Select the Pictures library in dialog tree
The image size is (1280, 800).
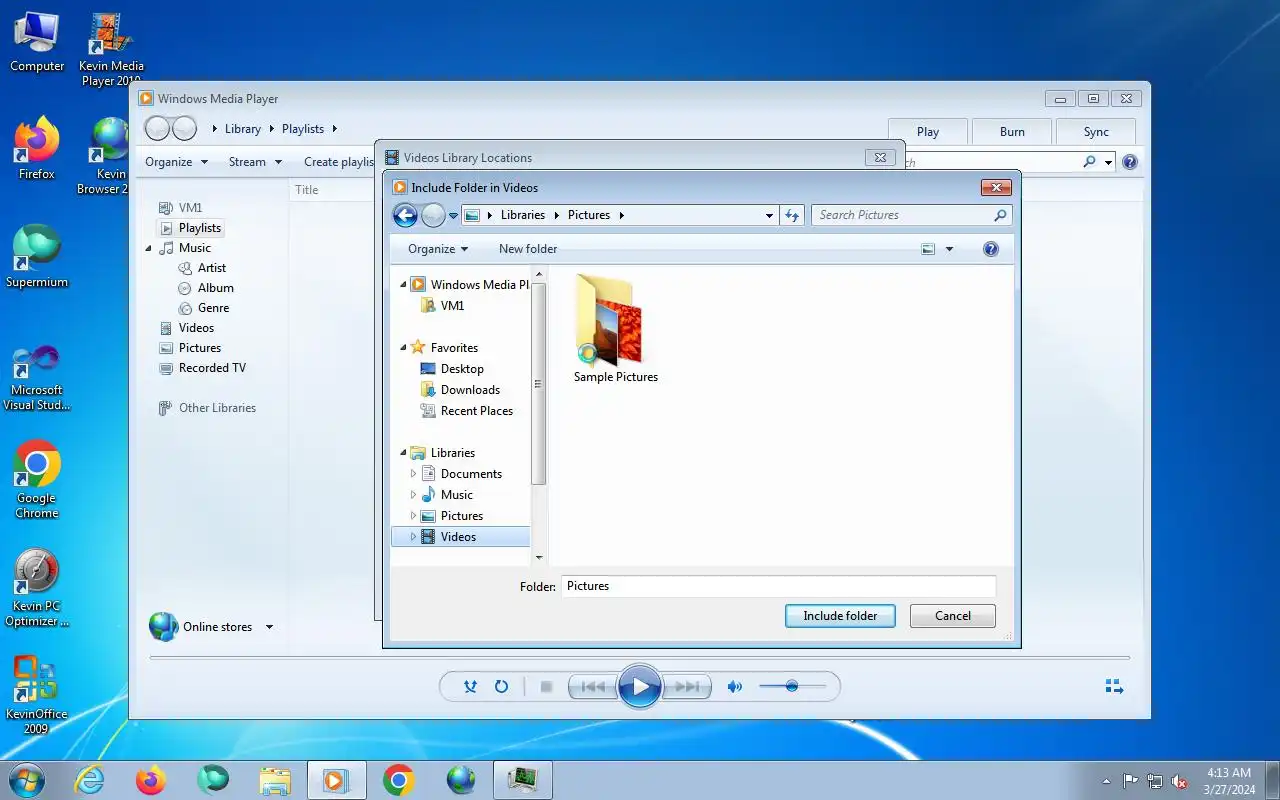[x=461, y=516]
